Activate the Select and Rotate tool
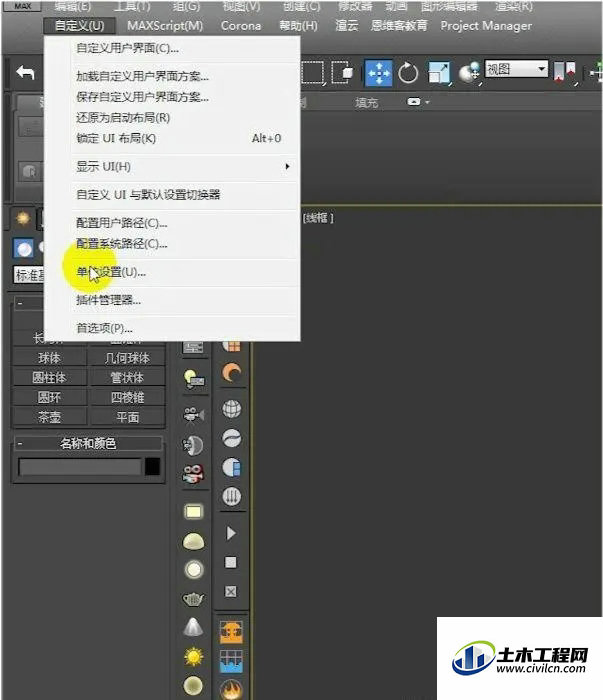This screenshot has height=700, width=603. [x=408, y=73]
